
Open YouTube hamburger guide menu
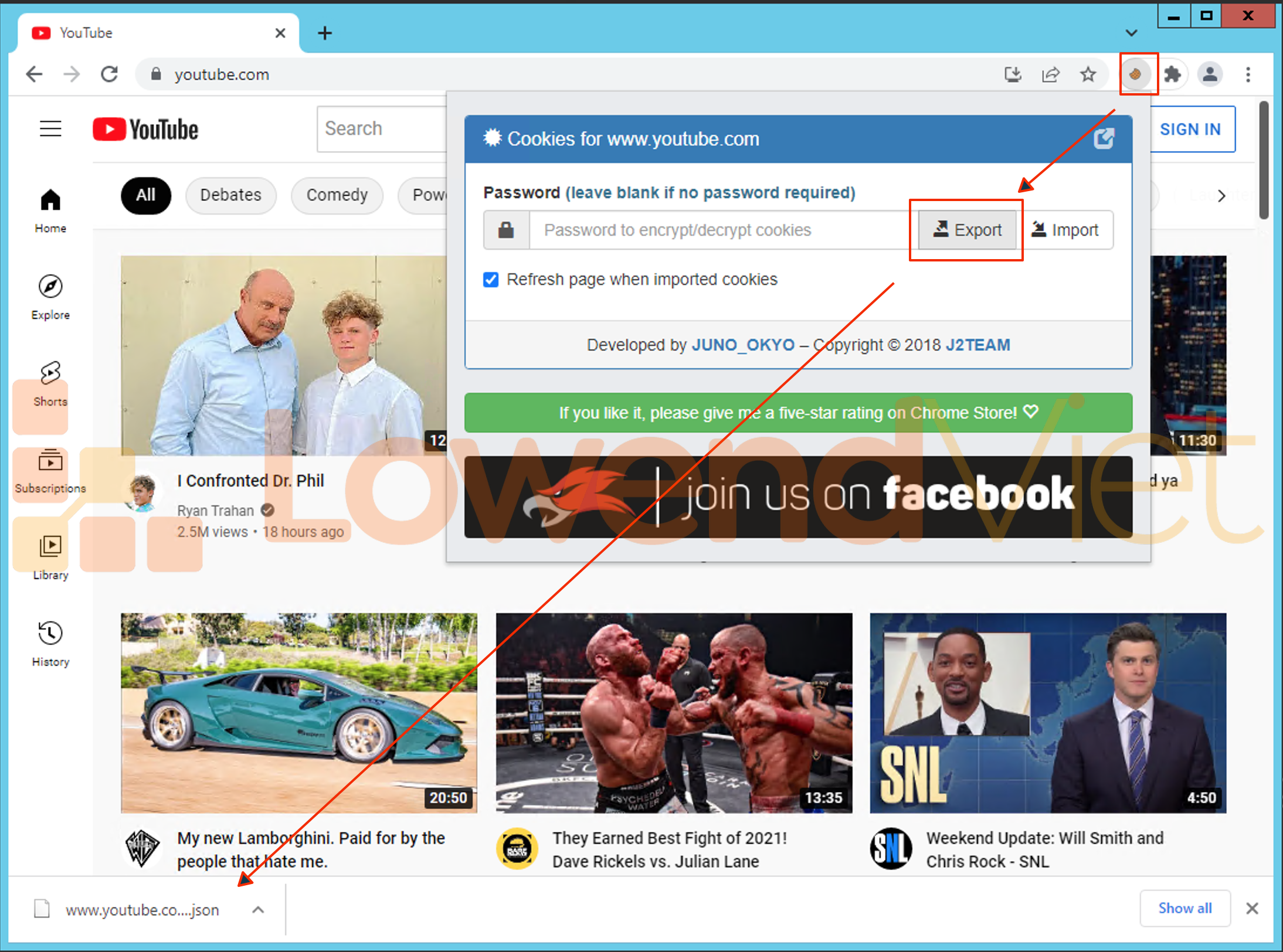(x=50, y=128)
